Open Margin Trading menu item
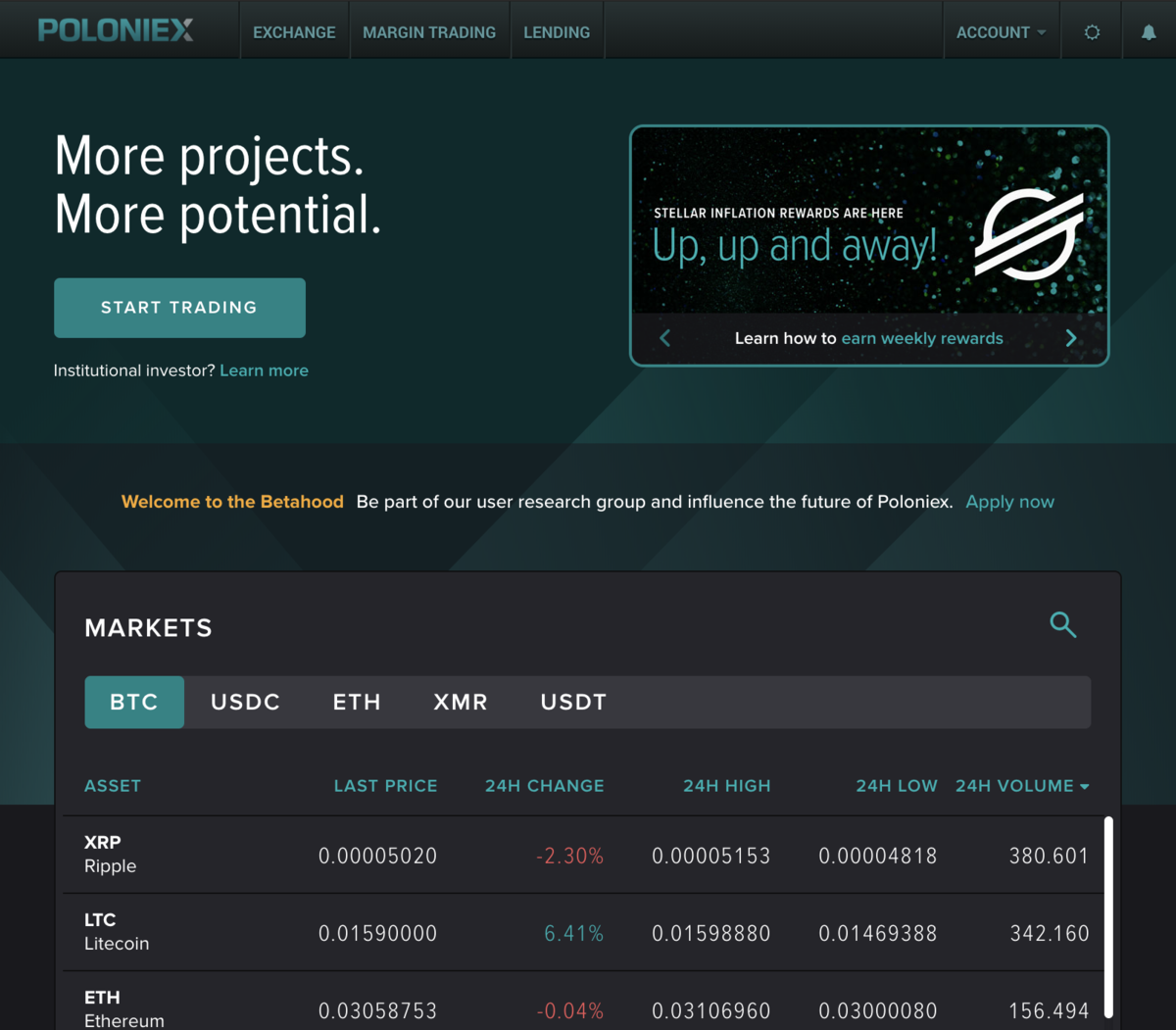Image resolution: width=1176 pixels, height=1030 pixels. pos(429,32)
